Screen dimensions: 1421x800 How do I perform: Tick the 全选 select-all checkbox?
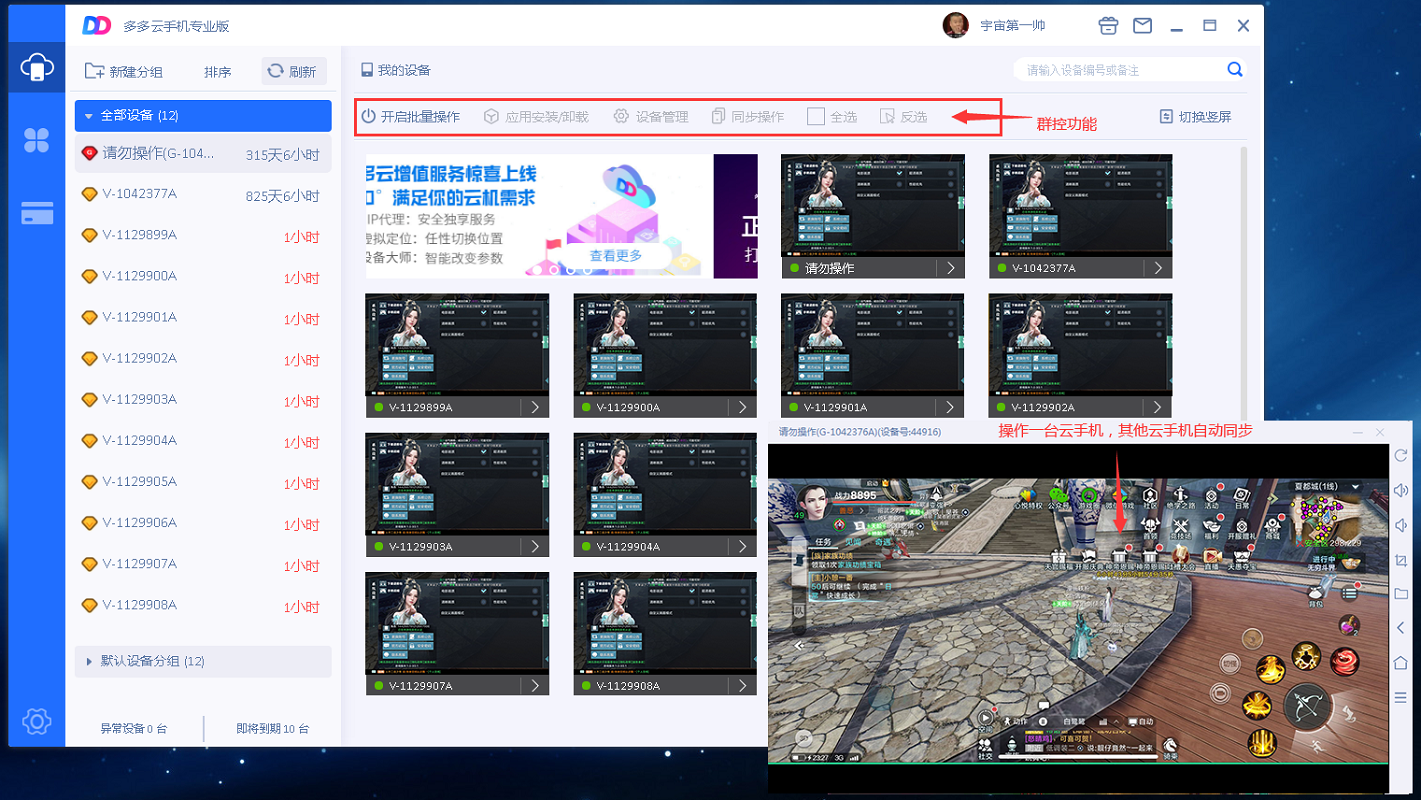coord(816,117)
